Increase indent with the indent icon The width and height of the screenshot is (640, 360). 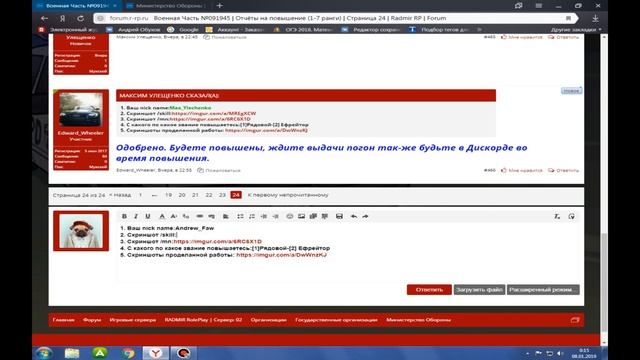point(276,216)
